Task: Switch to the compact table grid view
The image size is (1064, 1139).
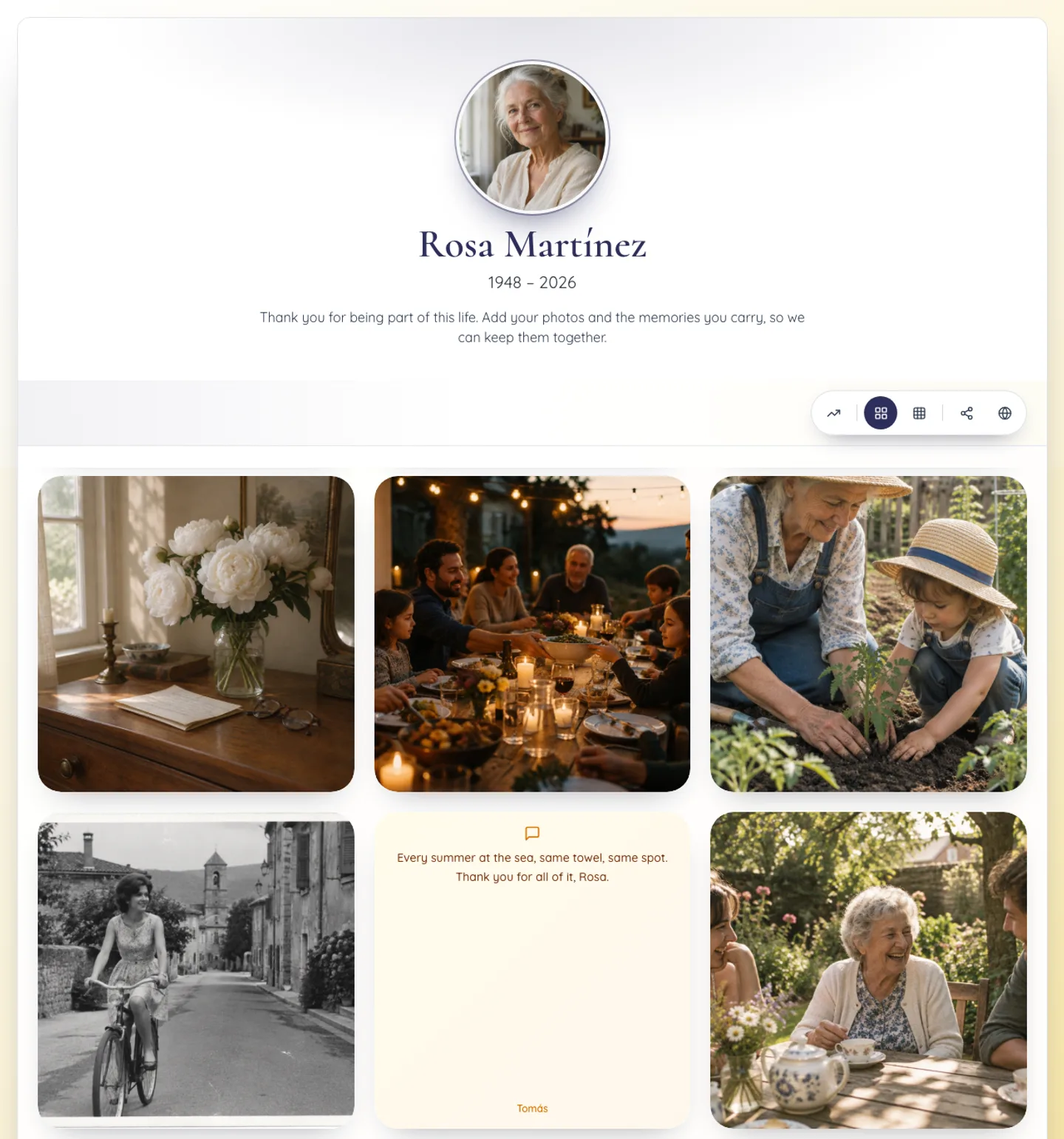Action: (919, 413)
